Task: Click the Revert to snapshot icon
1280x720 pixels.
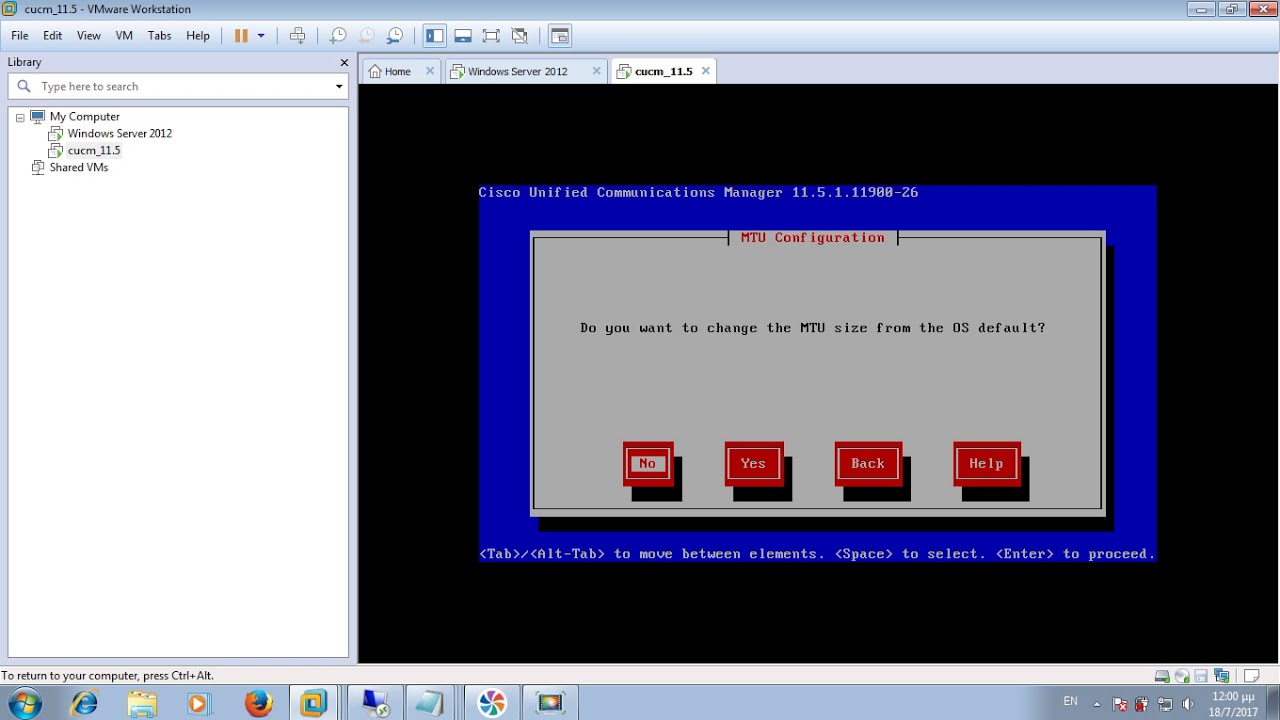Action: point(367,35)
